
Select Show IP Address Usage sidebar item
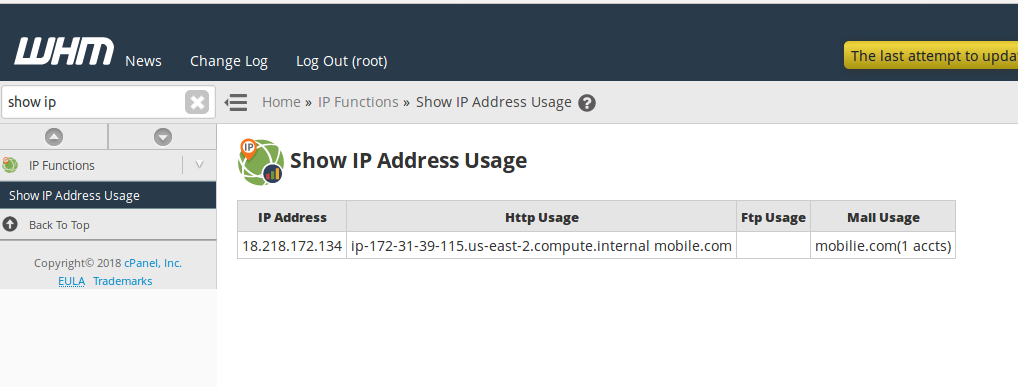108,195
